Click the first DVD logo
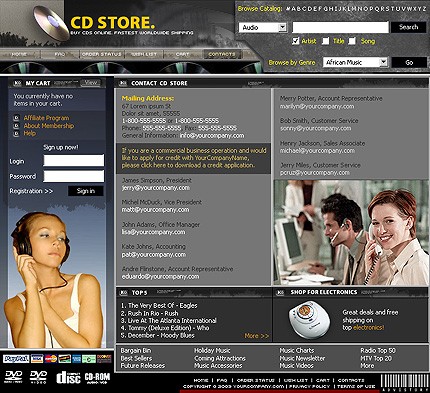Screen dimensions: 430x393 click(x=13, y=377)
